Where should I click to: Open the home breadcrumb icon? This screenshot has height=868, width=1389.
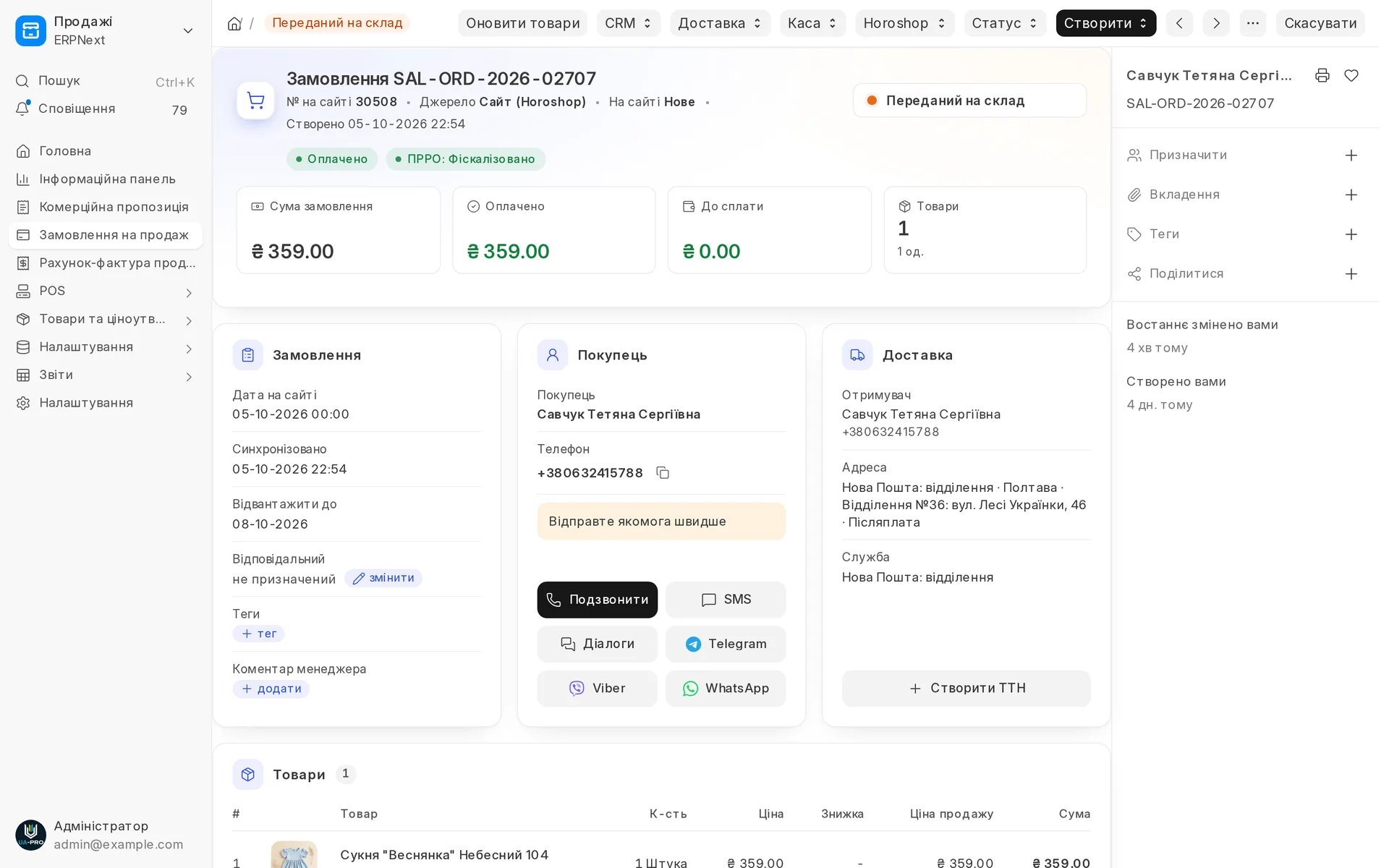234,23
